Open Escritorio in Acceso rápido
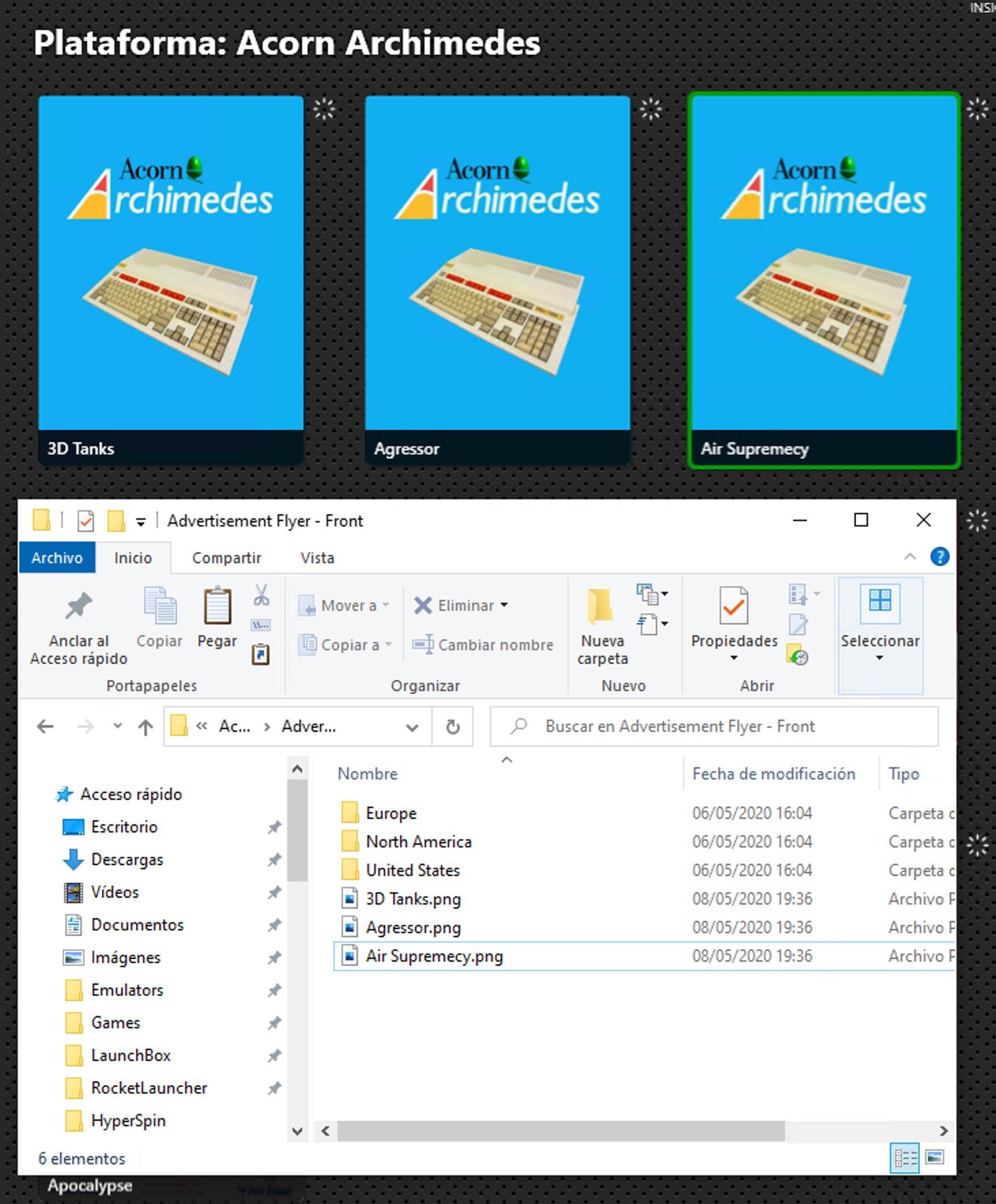This screenshot has width=996, height=1204. tap(124, 826)
